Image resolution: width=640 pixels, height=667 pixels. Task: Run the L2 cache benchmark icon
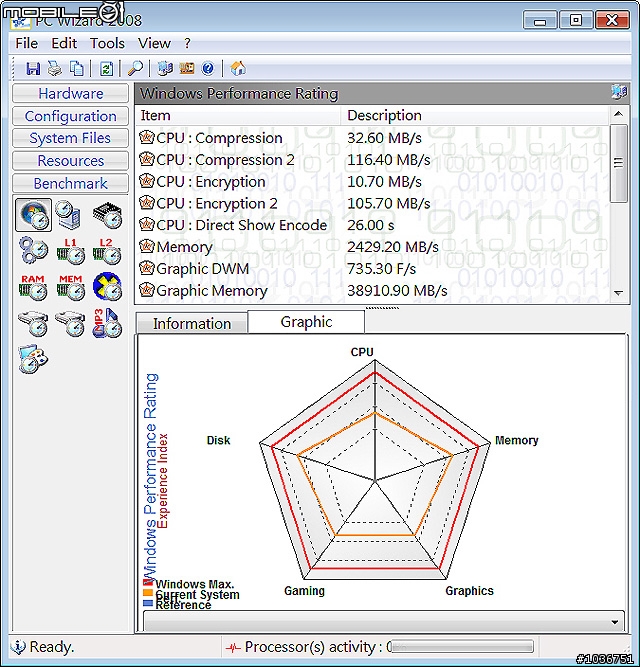pos(107,251)
